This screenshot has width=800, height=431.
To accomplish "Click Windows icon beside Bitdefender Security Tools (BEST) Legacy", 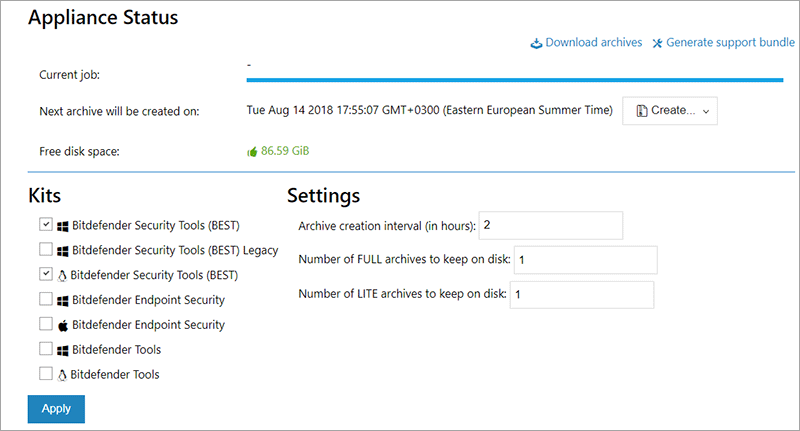I will 63,251.
